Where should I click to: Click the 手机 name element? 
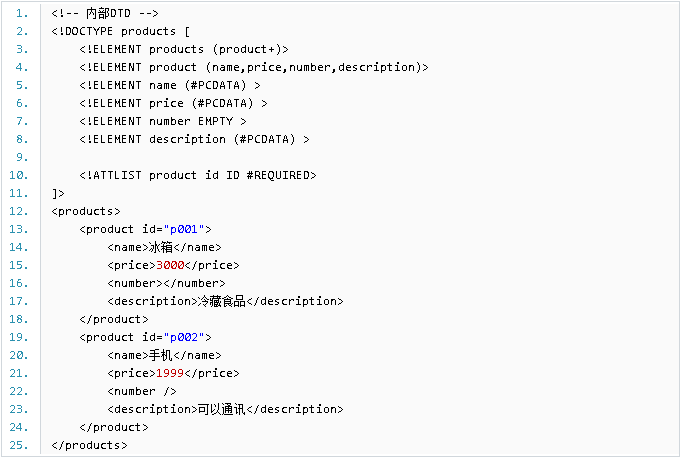pyautogui.click(x=164, y=356)
